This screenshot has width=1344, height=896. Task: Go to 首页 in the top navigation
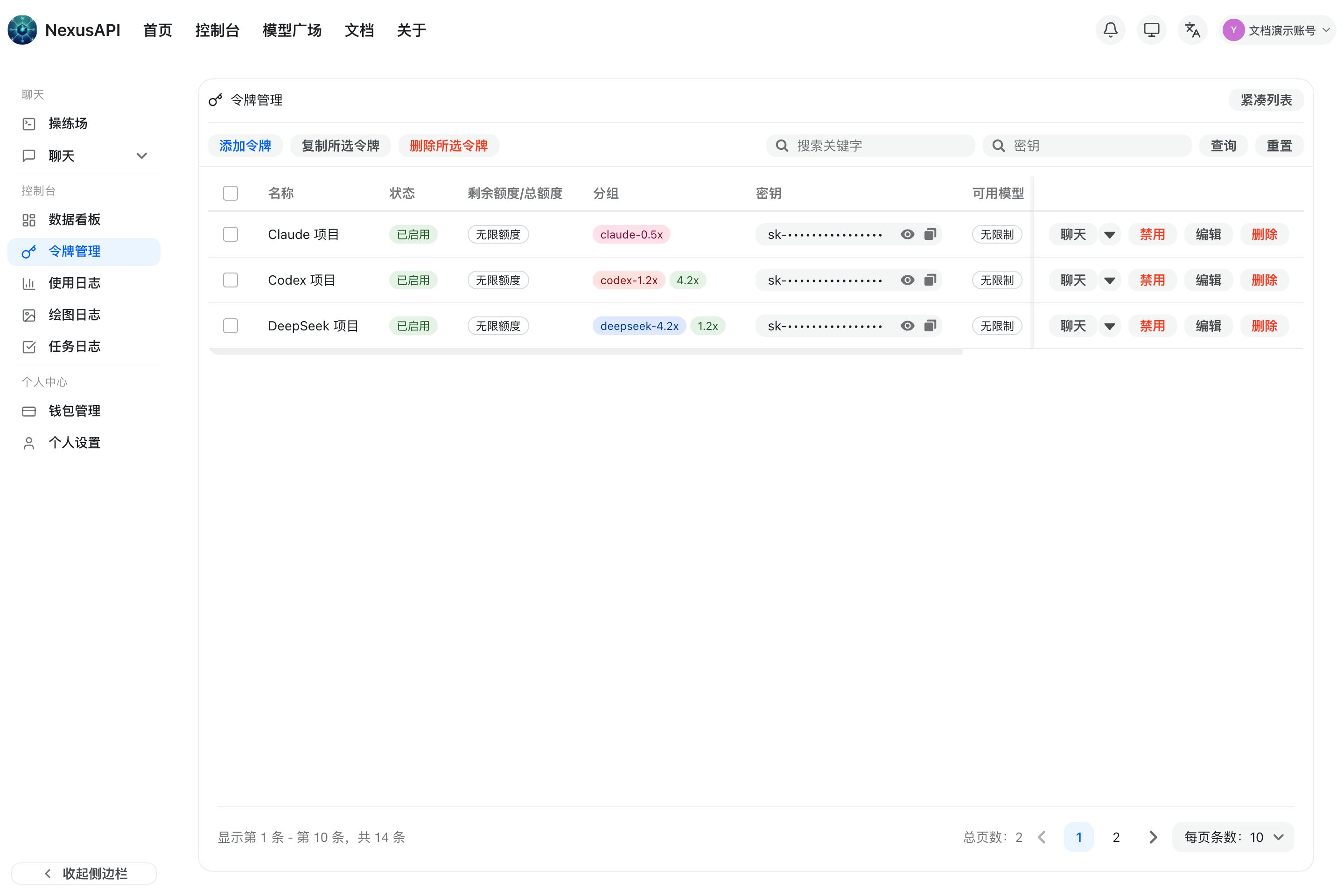pos(158,30)
